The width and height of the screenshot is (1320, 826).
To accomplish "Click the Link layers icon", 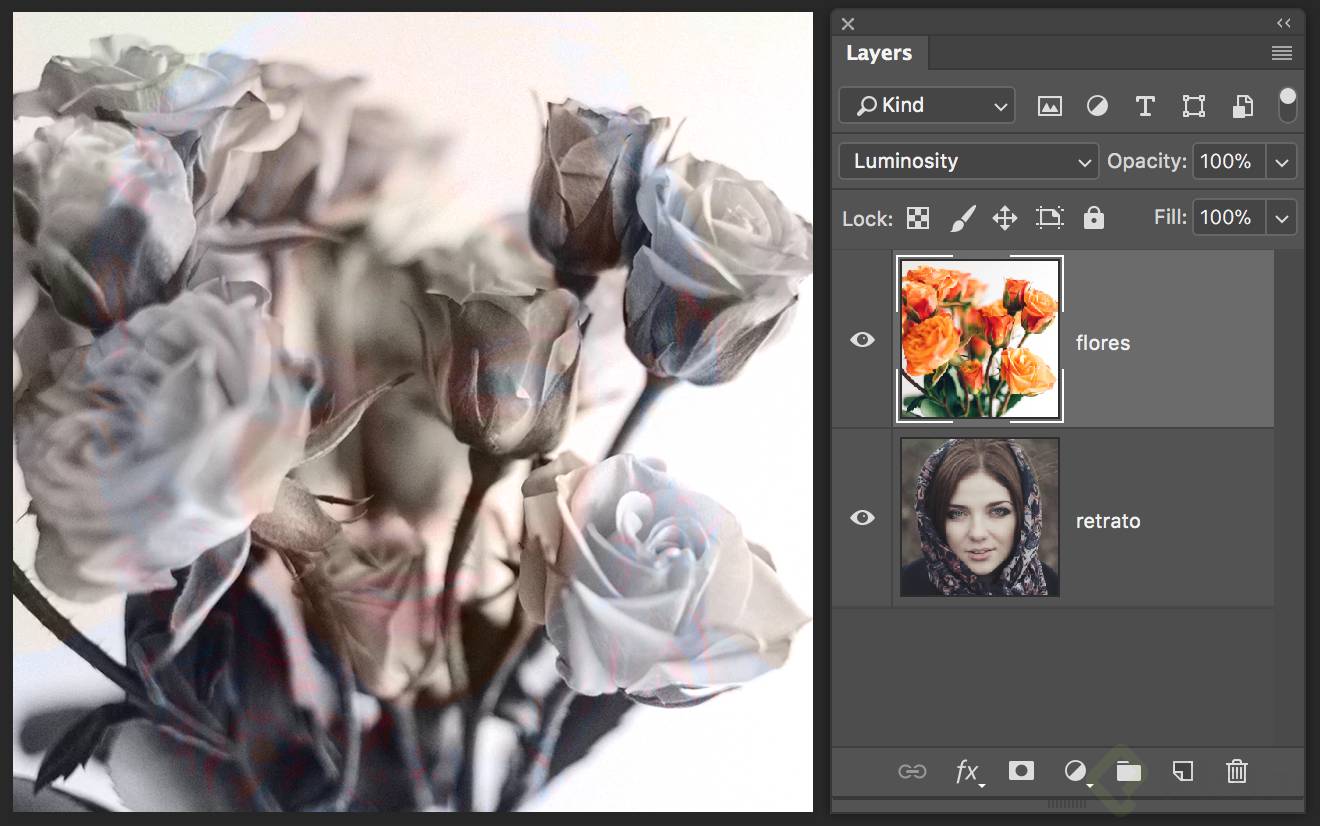I will (912, 771).
